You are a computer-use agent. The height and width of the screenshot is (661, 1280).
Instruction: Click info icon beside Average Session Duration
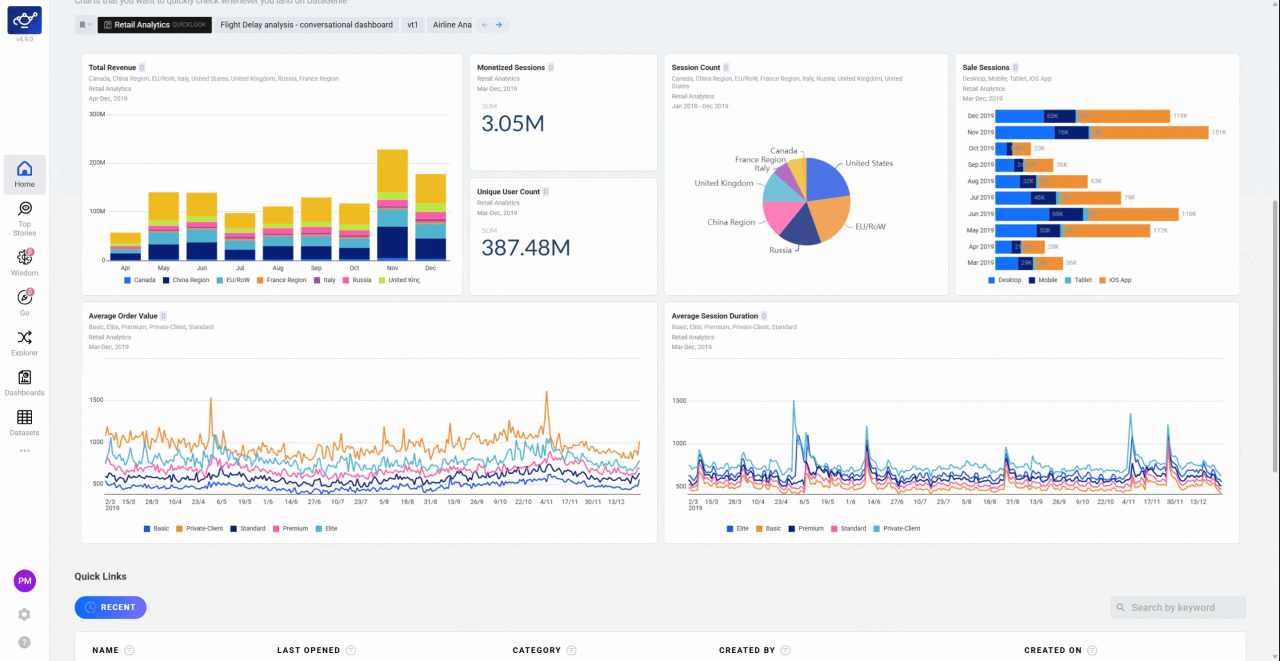765,316
